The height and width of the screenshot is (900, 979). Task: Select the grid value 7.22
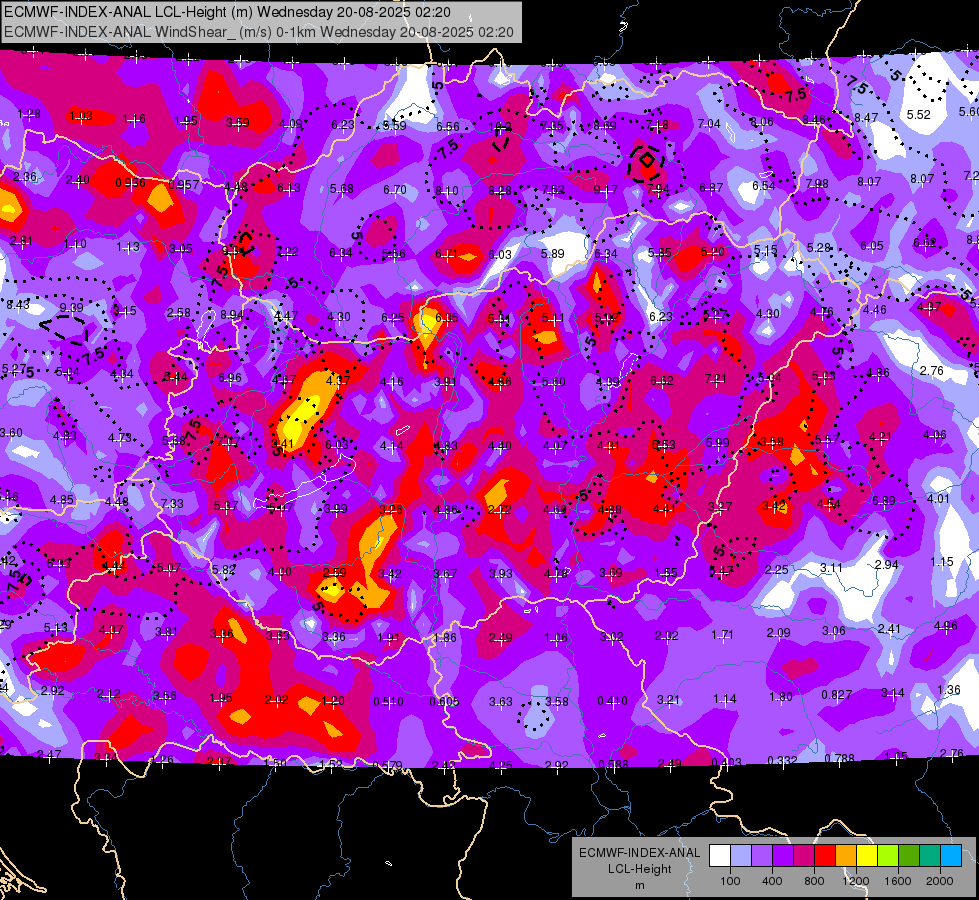coord(287,252)
